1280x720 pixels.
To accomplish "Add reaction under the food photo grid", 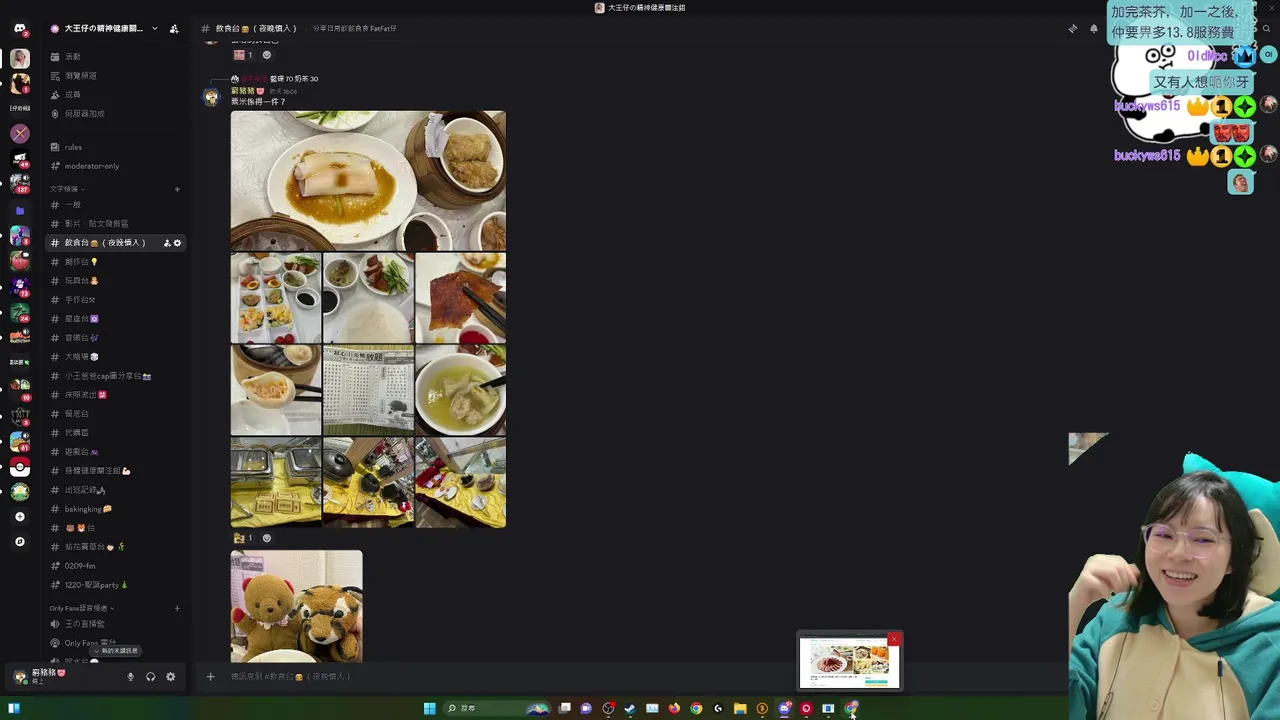I will 266,538.
